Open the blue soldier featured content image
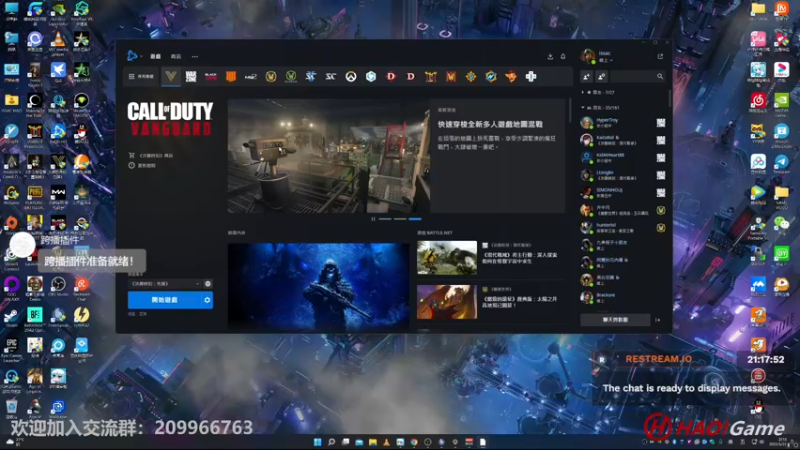The height and width of the screenshot is (450, 800). [x=318, y=286]
